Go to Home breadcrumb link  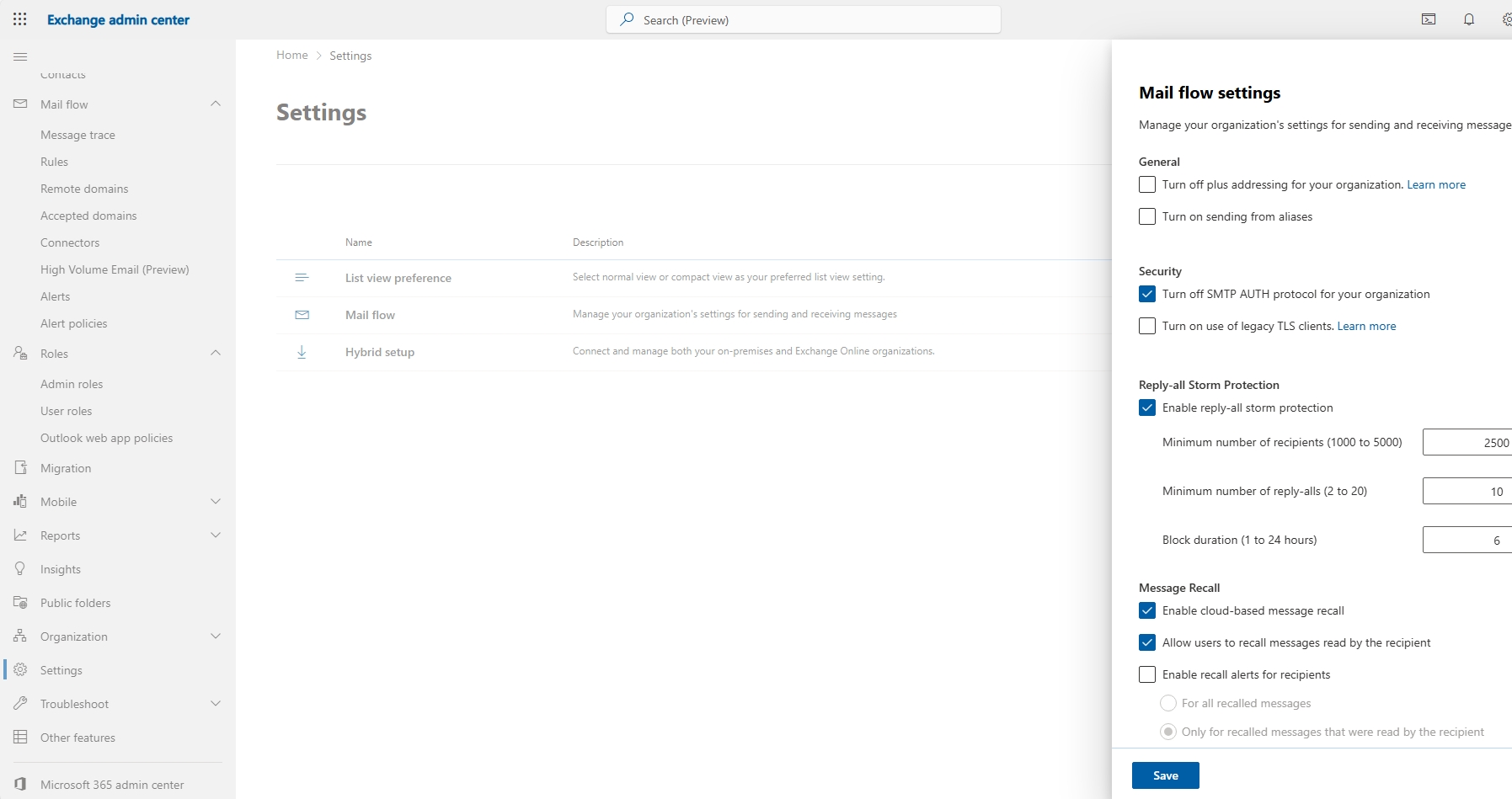pyautogui.click(x=292, y=55)
